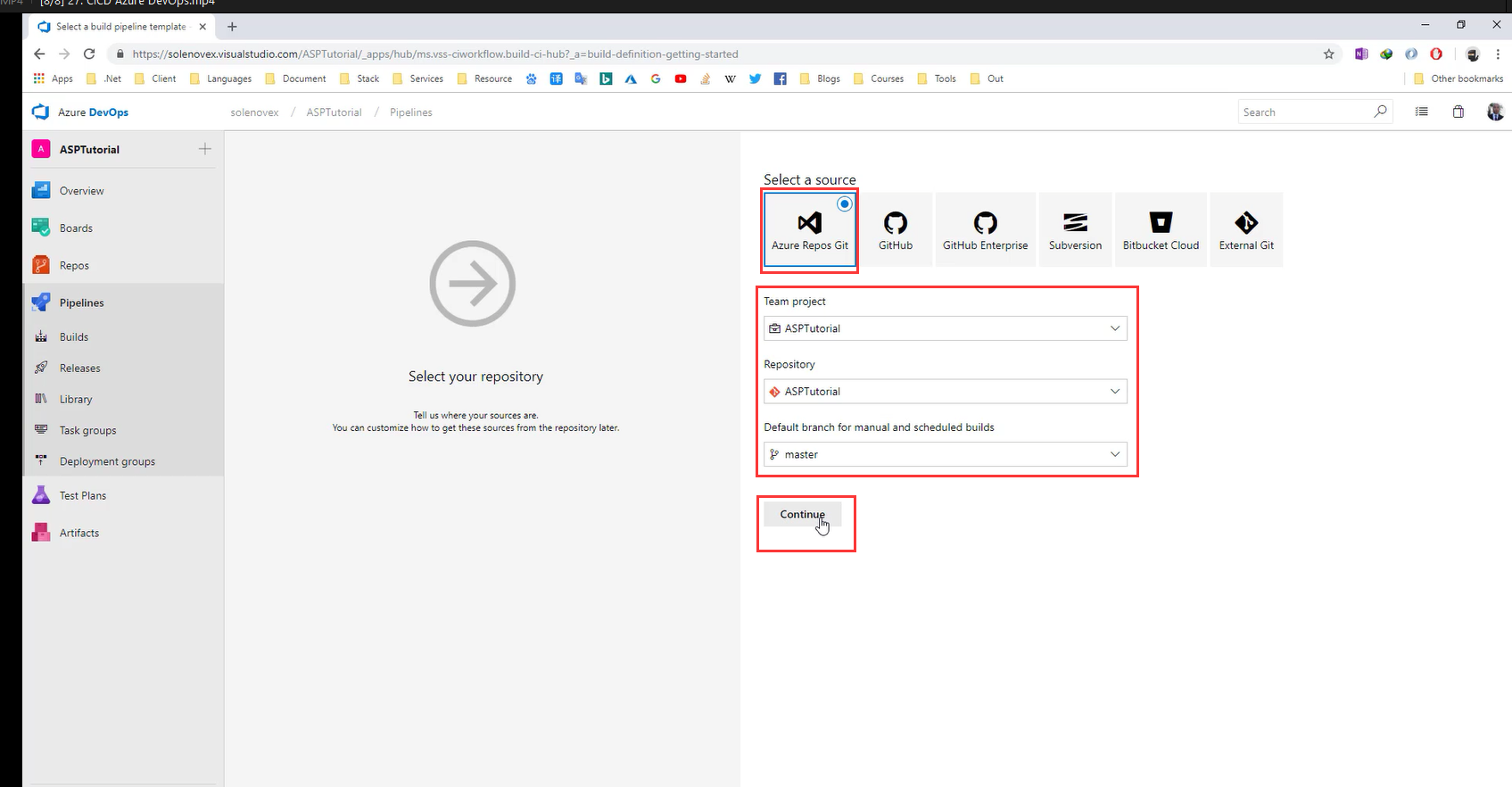The image size is (1512, 787).
Task: Click the browser back arrow
Action: [x=39, y=54]
